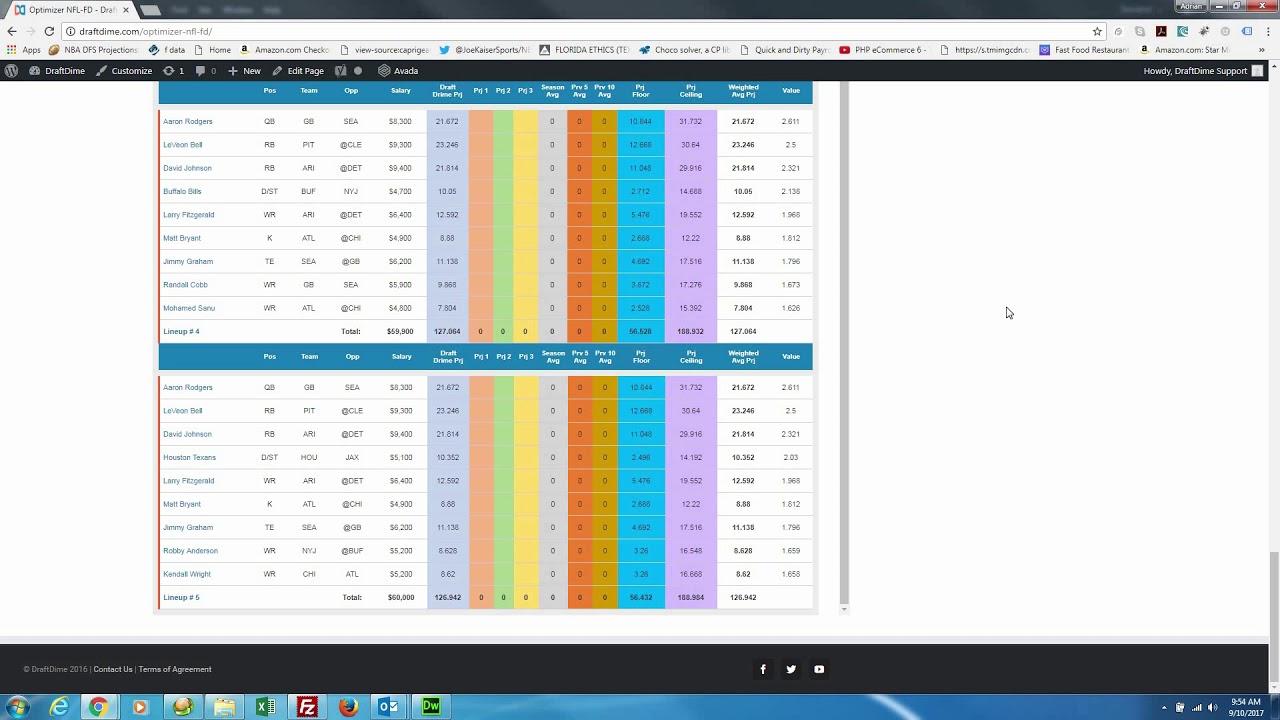Open the updates counter in admin bar
The width and height of the screenshot is (1280, 720).
point(174,71)
